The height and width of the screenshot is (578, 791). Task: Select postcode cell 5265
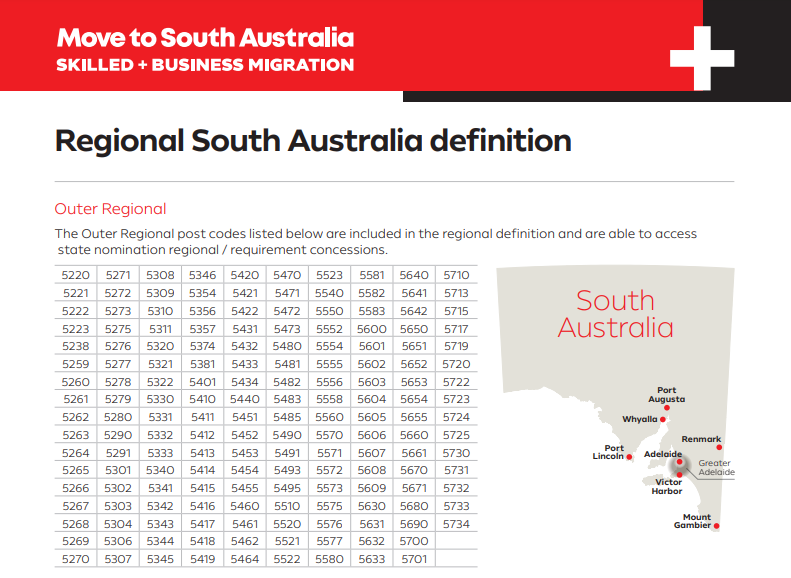point(76,471)
